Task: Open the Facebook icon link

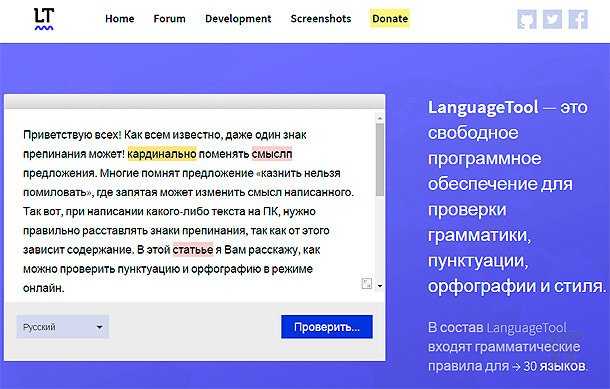Action: point(578,19)
